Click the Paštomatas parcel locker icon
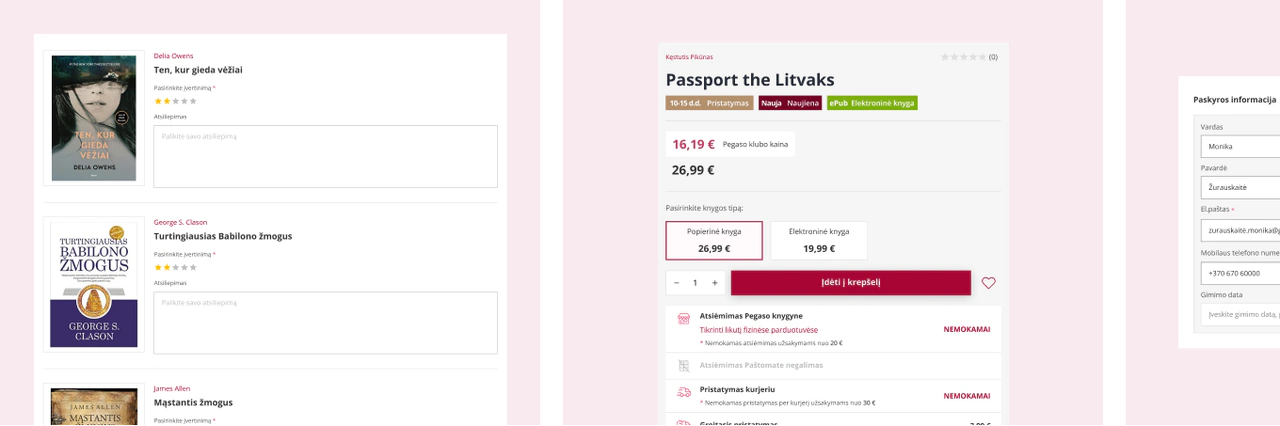This screenshot has width=1280, height=426. 684,366
